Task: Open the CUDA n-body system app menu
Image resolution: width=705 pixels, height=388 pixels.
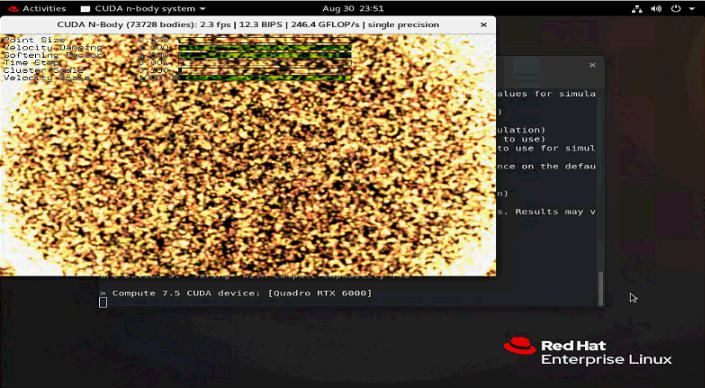Action: pyautogui.click(x=143, y=9)
